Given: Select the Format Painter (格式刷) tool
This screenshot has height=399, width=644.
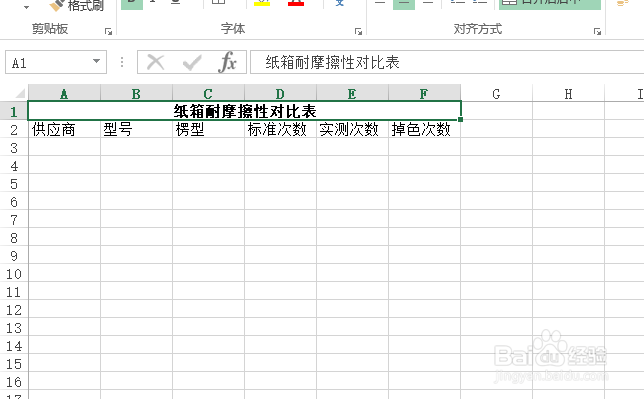Looking at the screenshot, I should pos(76,5).
